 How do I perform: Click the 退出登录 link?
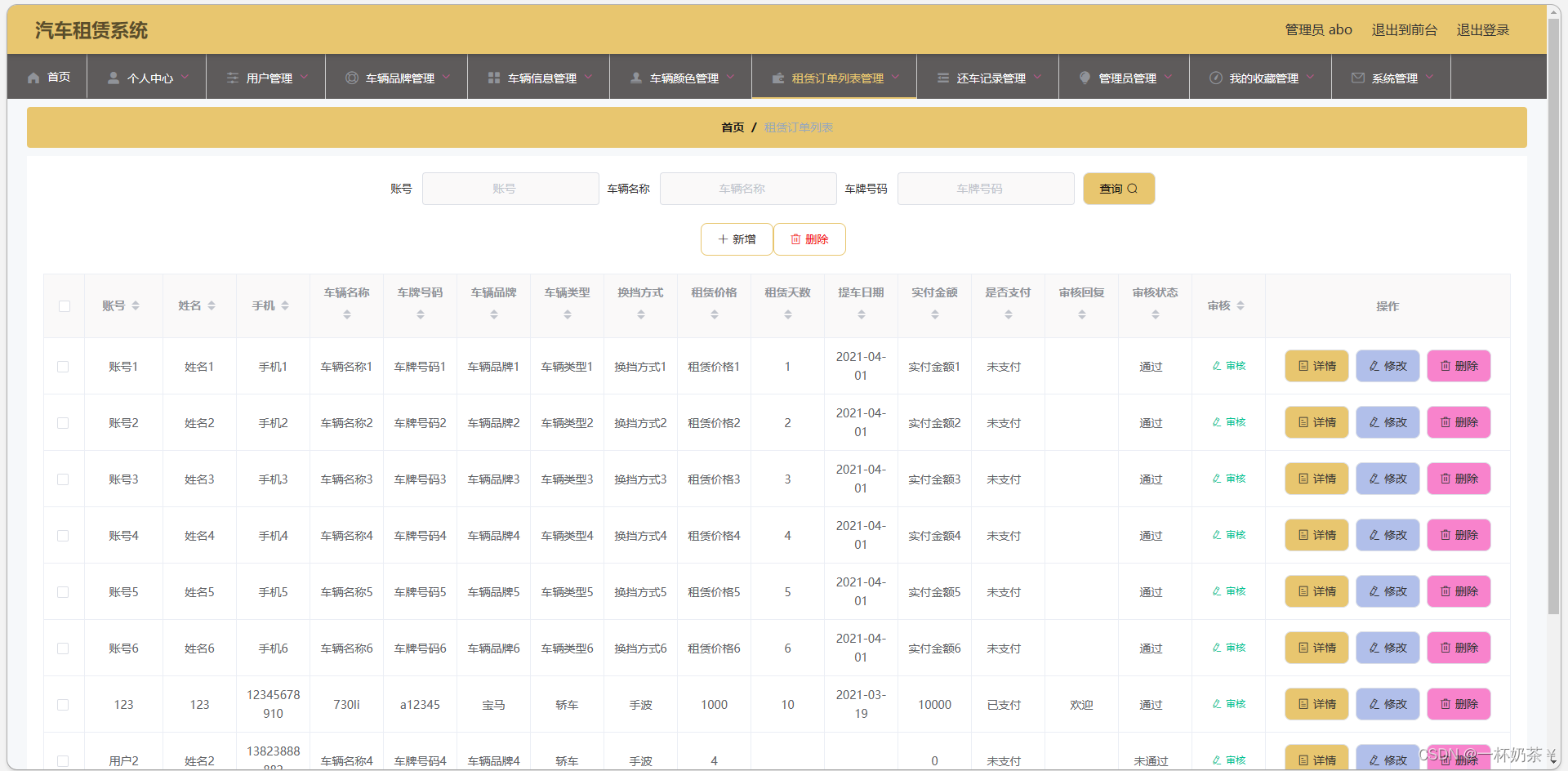1483,30
